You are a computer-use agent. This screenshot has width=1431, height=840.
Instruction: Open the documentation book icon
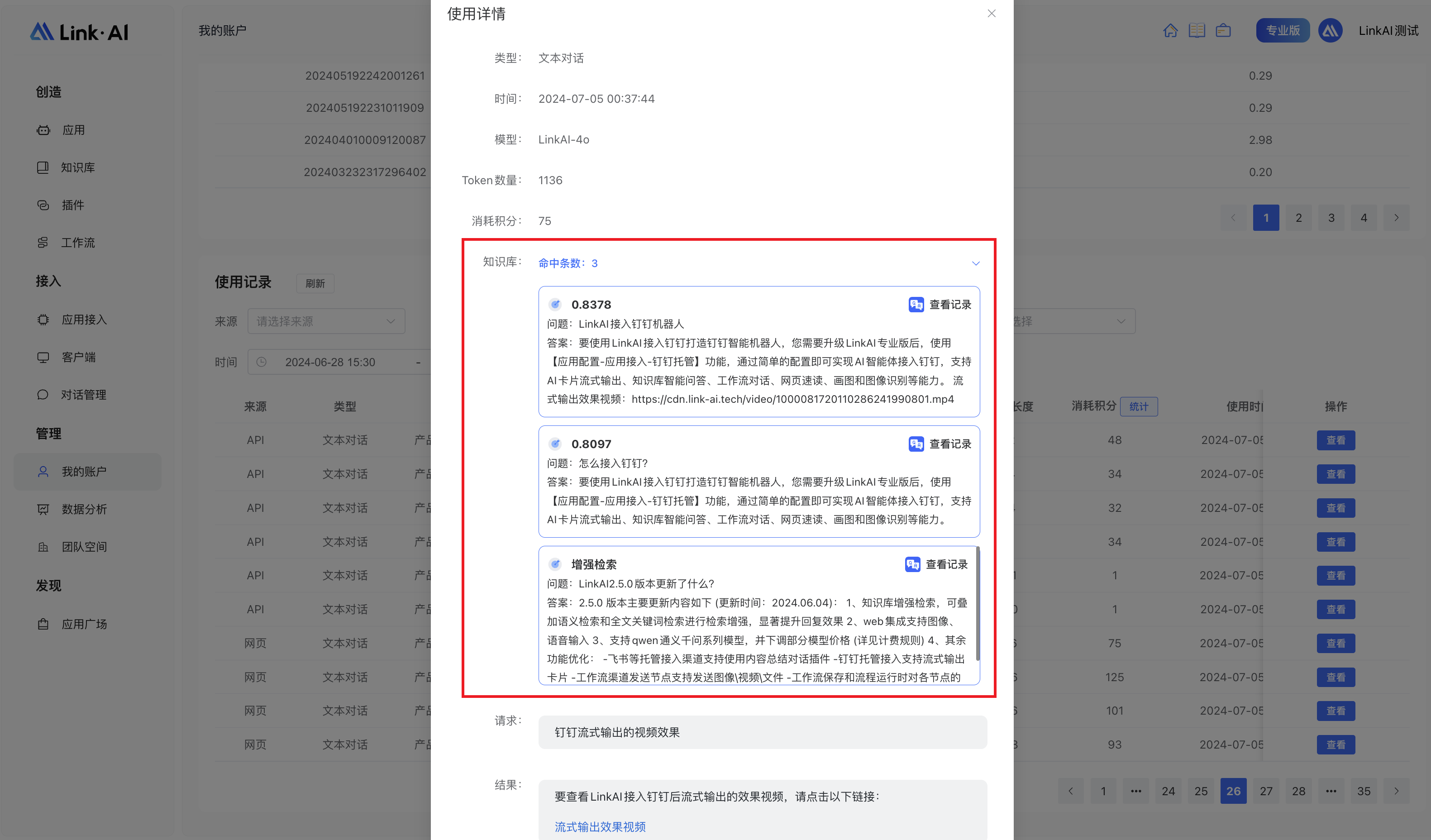pos(1197,31)
